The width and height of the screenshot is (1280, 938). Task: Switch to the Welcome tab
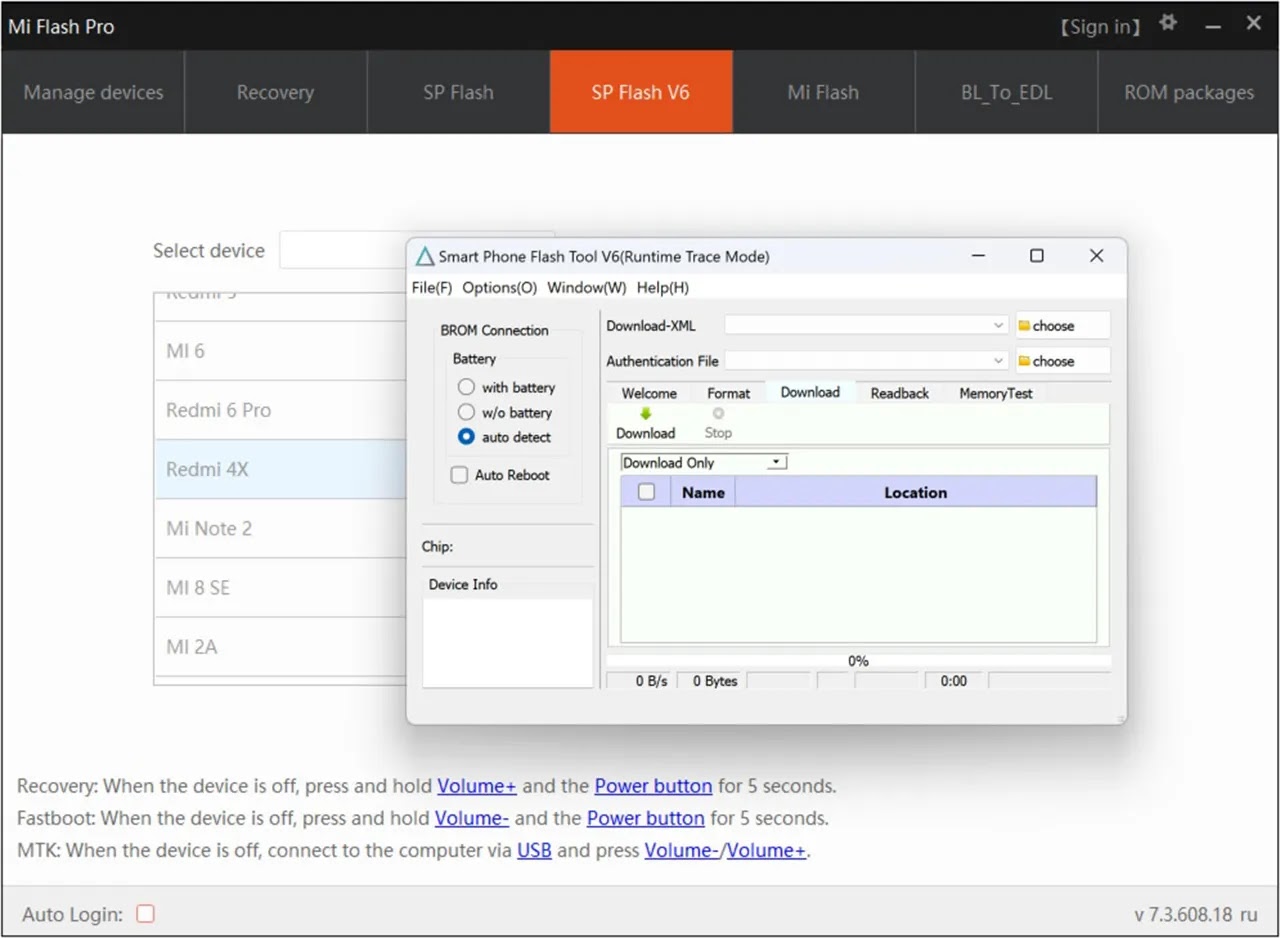pyautogui.click(x=649, y=393)
